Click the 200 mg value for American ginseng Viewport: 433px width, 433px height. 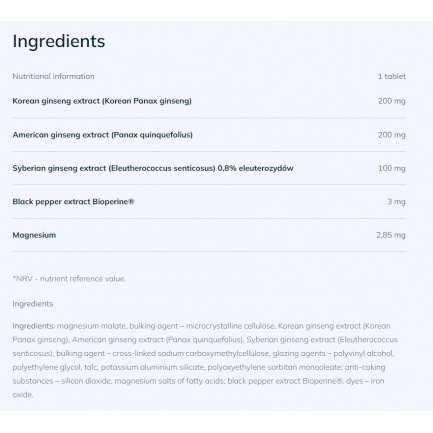pos(392,135)
